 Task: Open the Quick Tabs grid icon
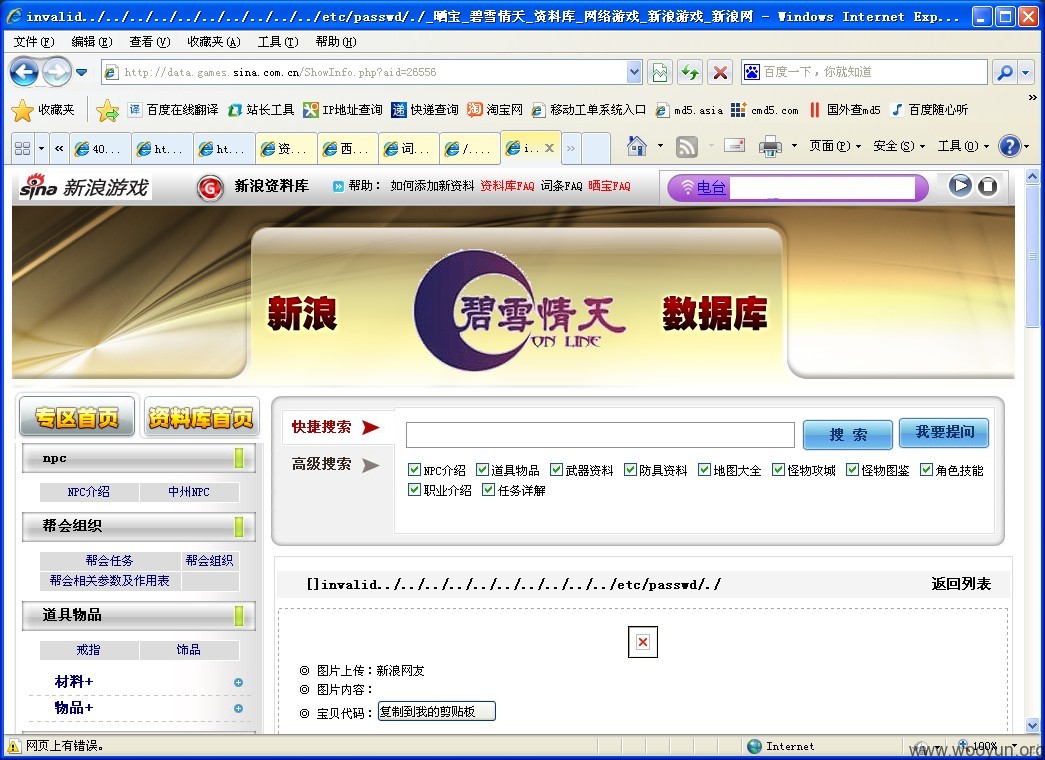click(22, 148)
